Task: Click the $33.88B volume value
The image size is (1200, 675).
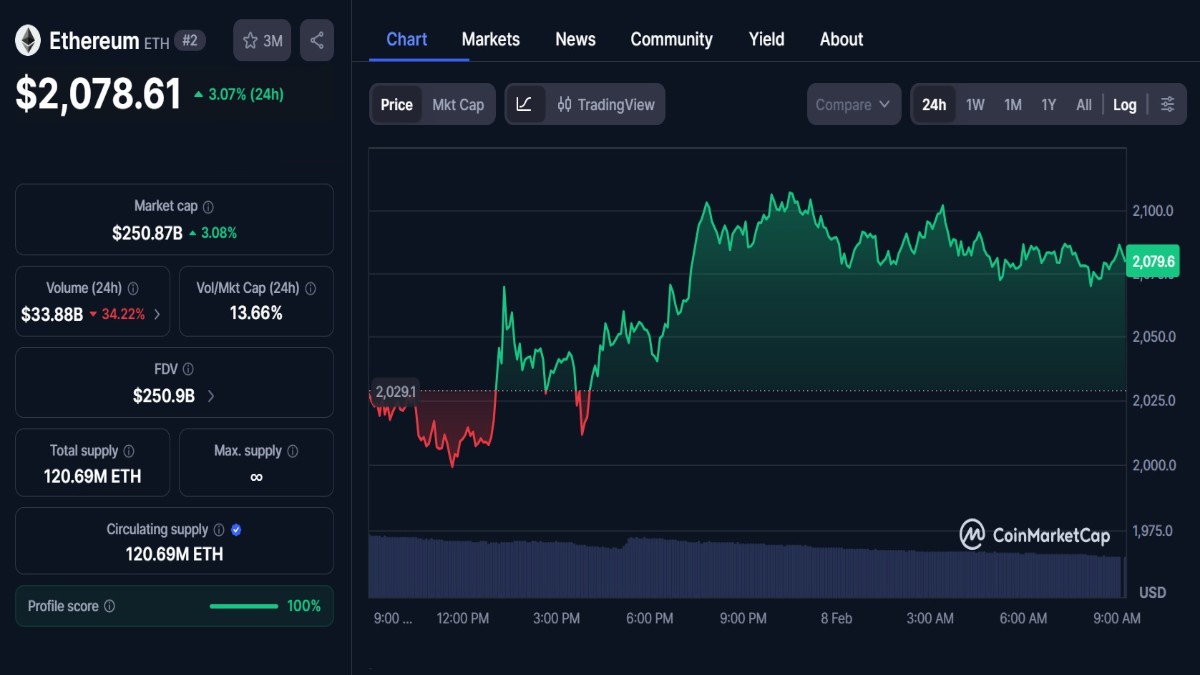Action: click(x=52, y=314)
